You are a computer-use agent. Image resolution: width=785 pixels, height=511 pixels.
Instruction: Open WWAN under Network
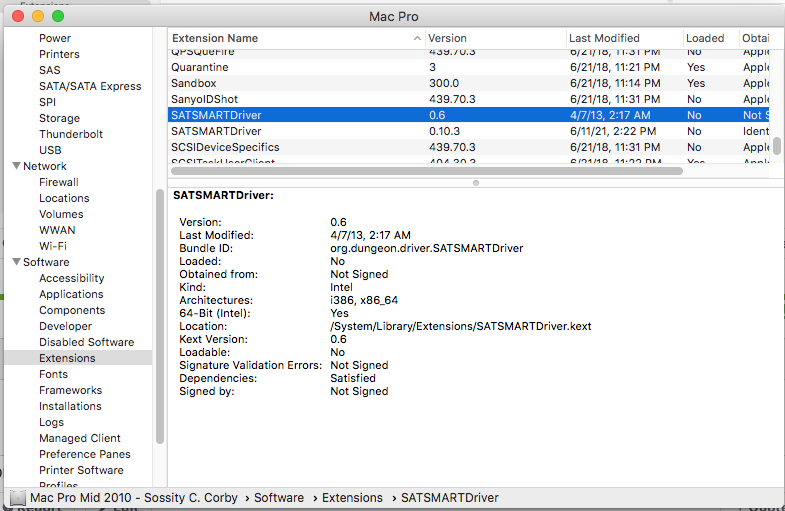57,230
